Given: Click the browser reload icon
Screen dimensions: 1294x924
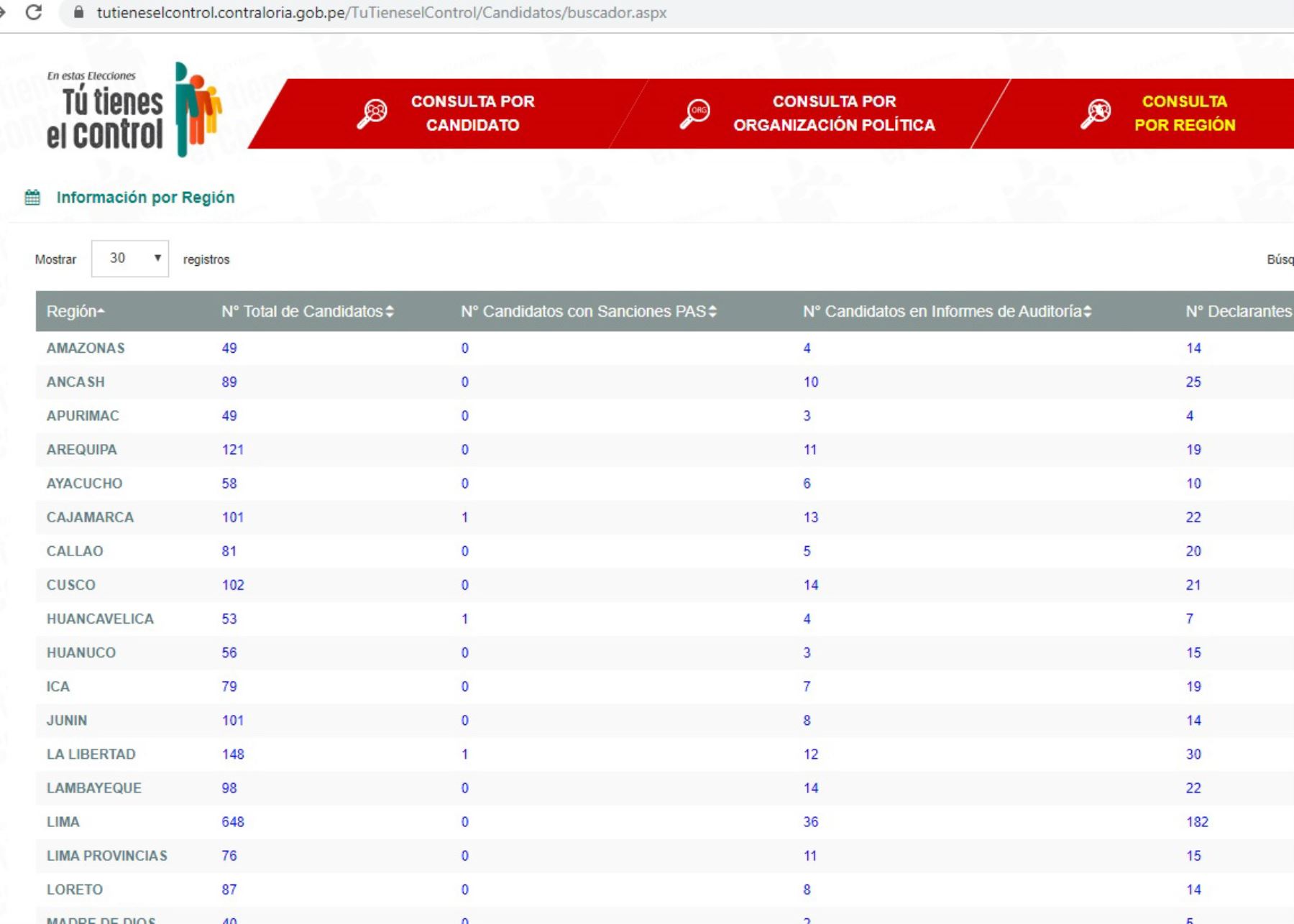Looking at the screenshot, I should click(x=33, y=12).
